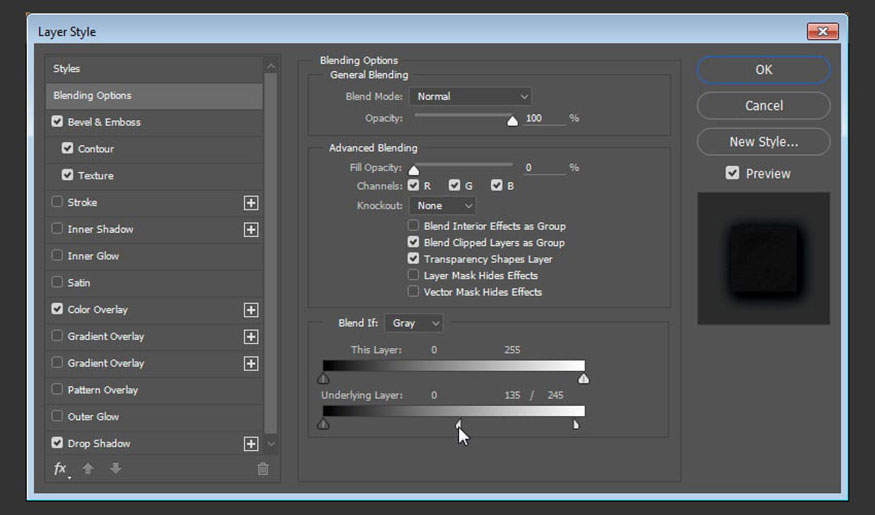Enable the Outer Glow checkbox
This screenshot has height=515, width=875.
[57, 416]
